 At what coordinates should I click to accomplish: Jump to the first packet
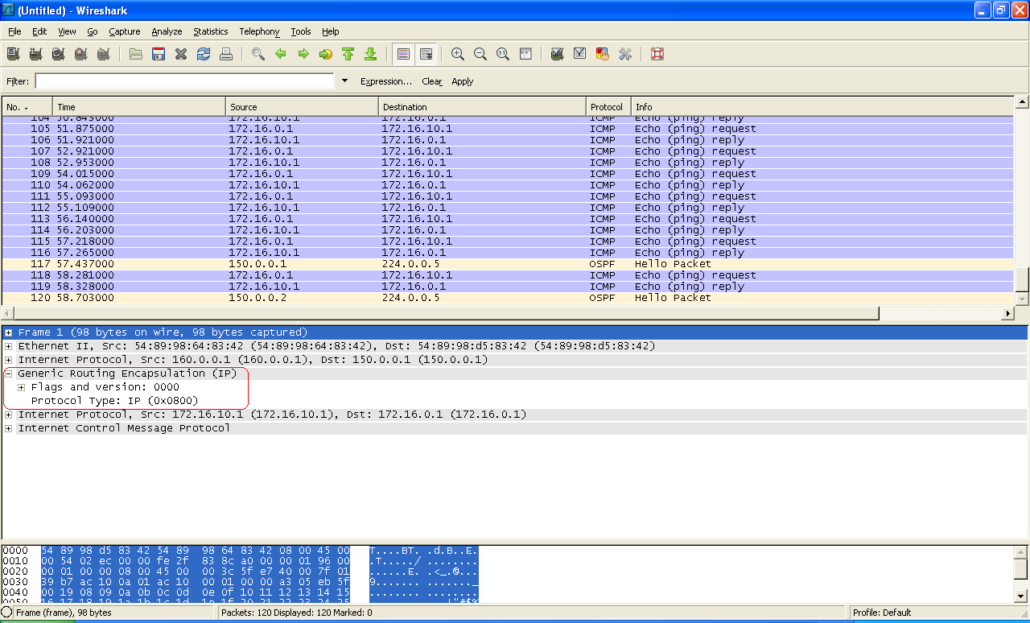click(347, 53)
